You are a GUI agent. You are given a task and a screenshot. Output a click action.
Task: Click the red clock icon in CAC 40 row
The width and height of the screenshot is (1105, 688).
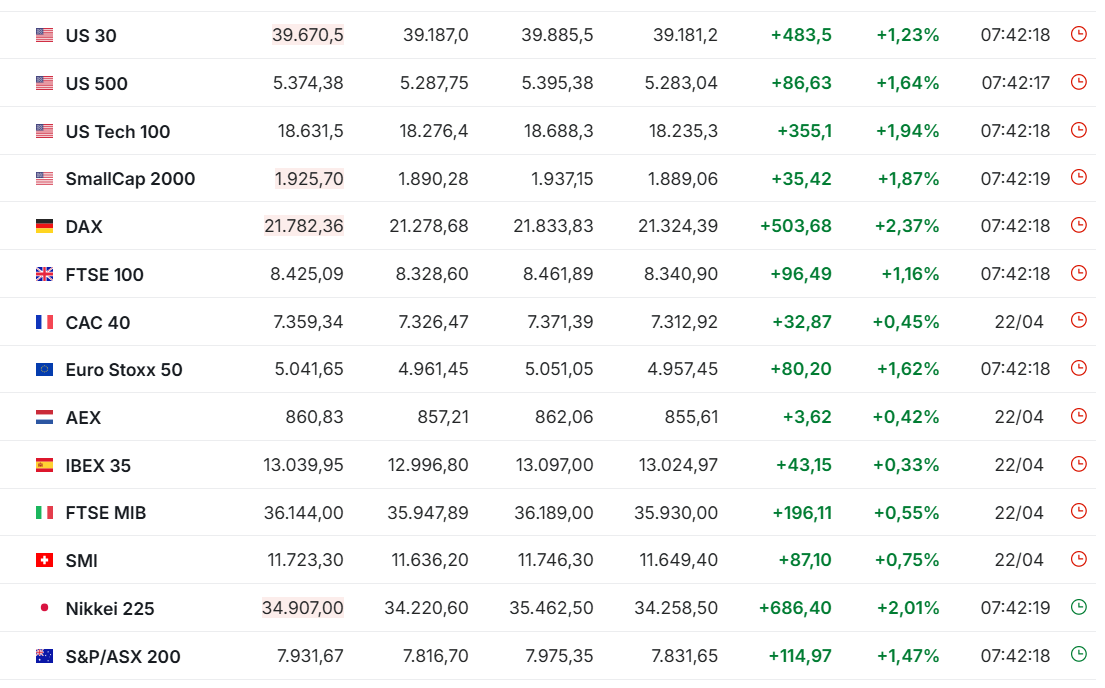click(x=1078, y=320)
